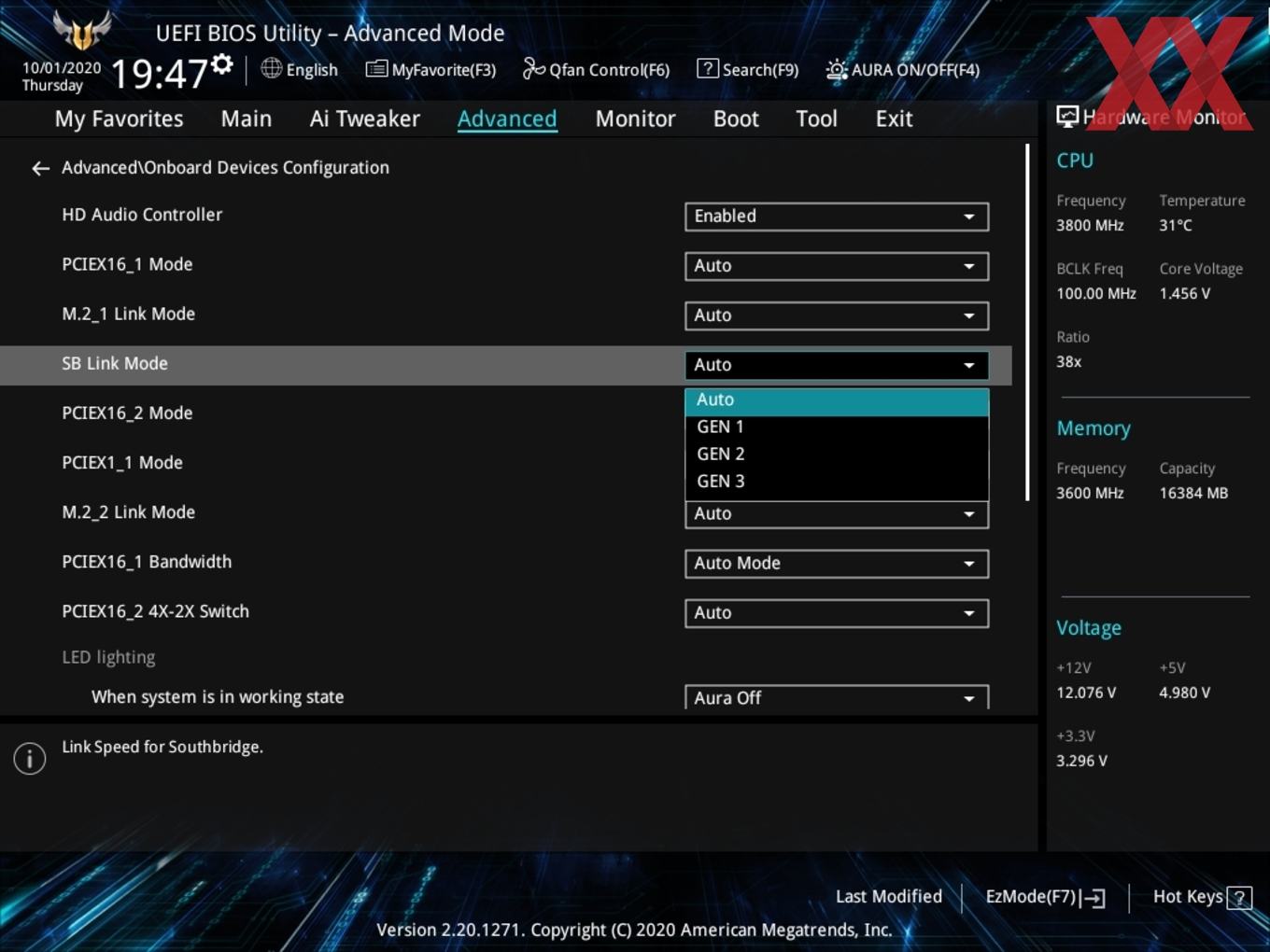The image size is (1270, 952).
Task: Switch to the Main tab
Action: [x=247, y=119]
